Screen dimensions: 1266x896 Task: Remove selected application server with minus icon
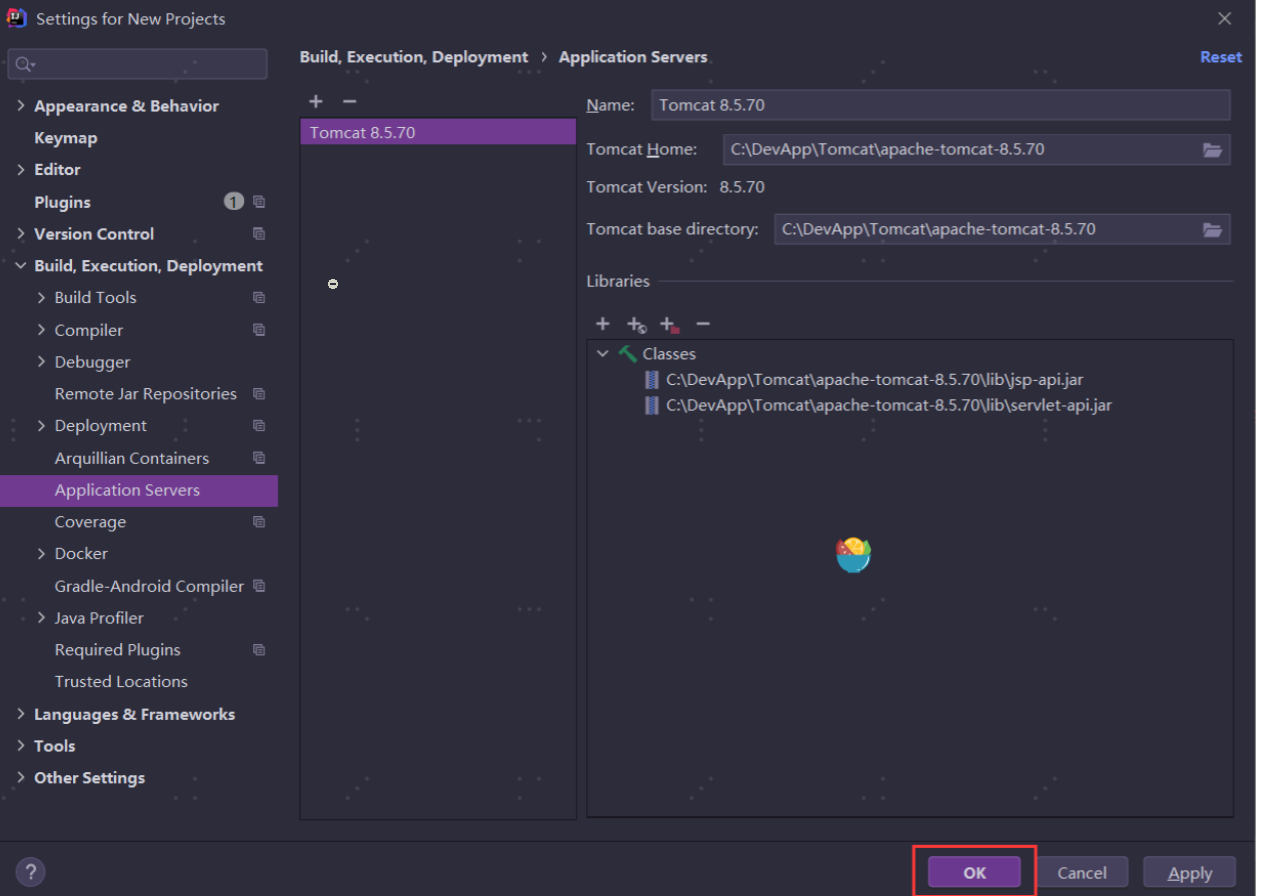pyautogui.click(x=349, y=101)
